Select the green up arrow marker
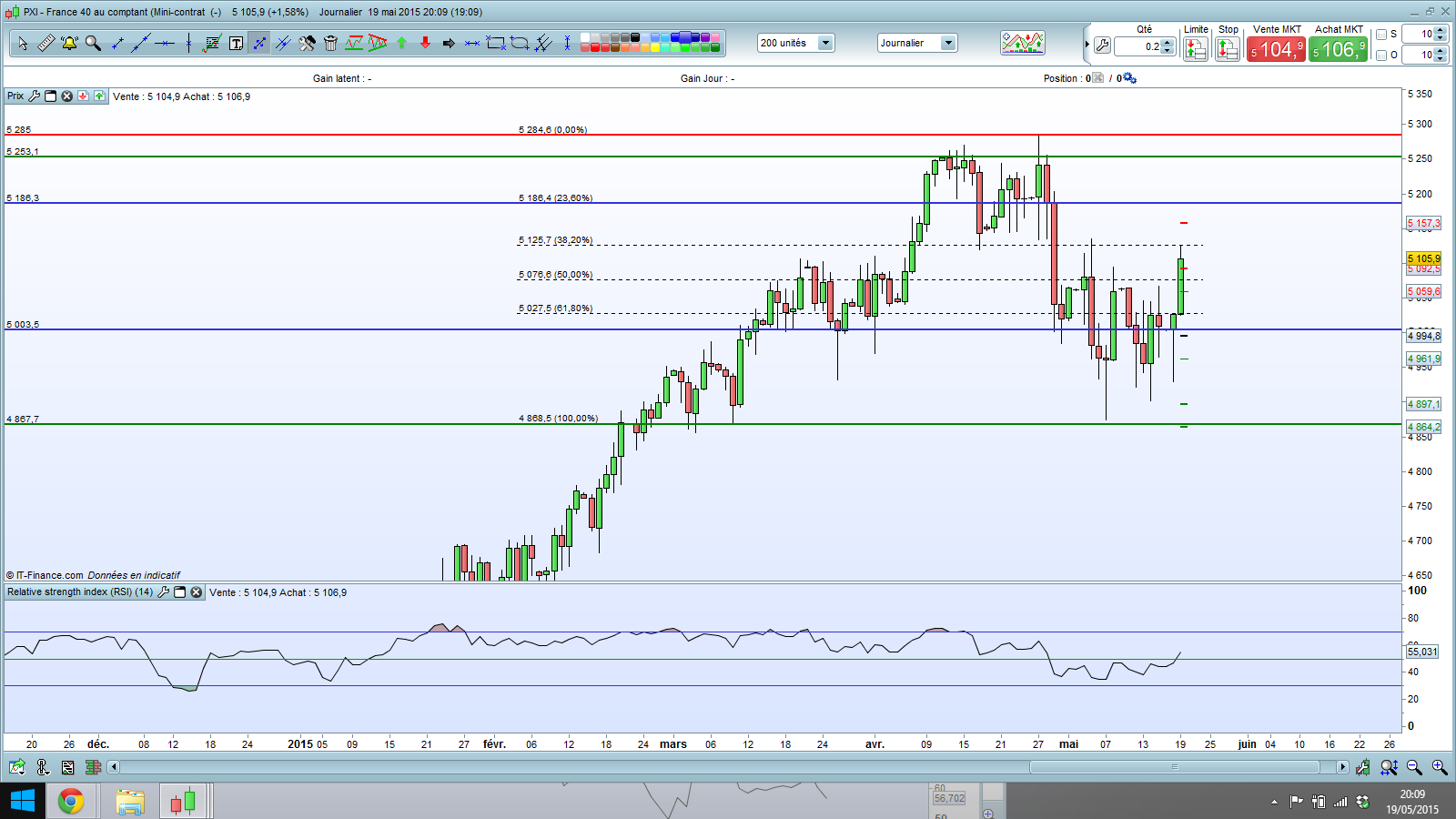1456x819 pixels. 401,43
